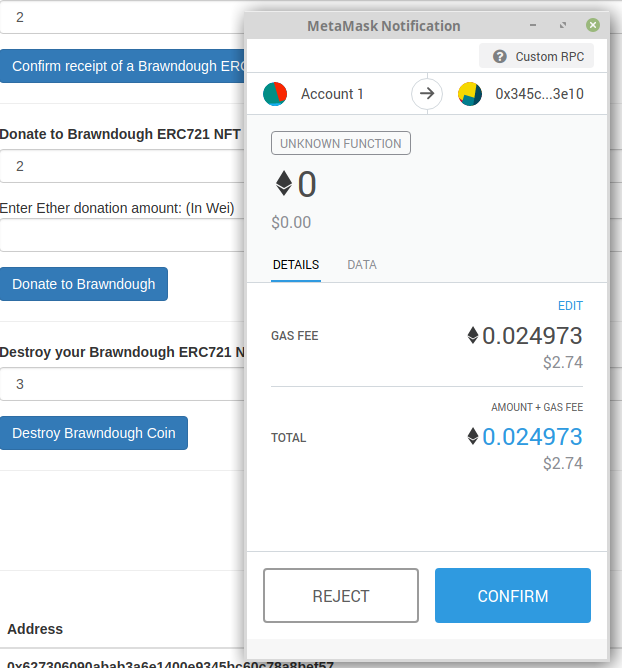The height and width of the screenshot is (668, 622).
Task: Select the DETAILS tab
Action: [296, 265]
